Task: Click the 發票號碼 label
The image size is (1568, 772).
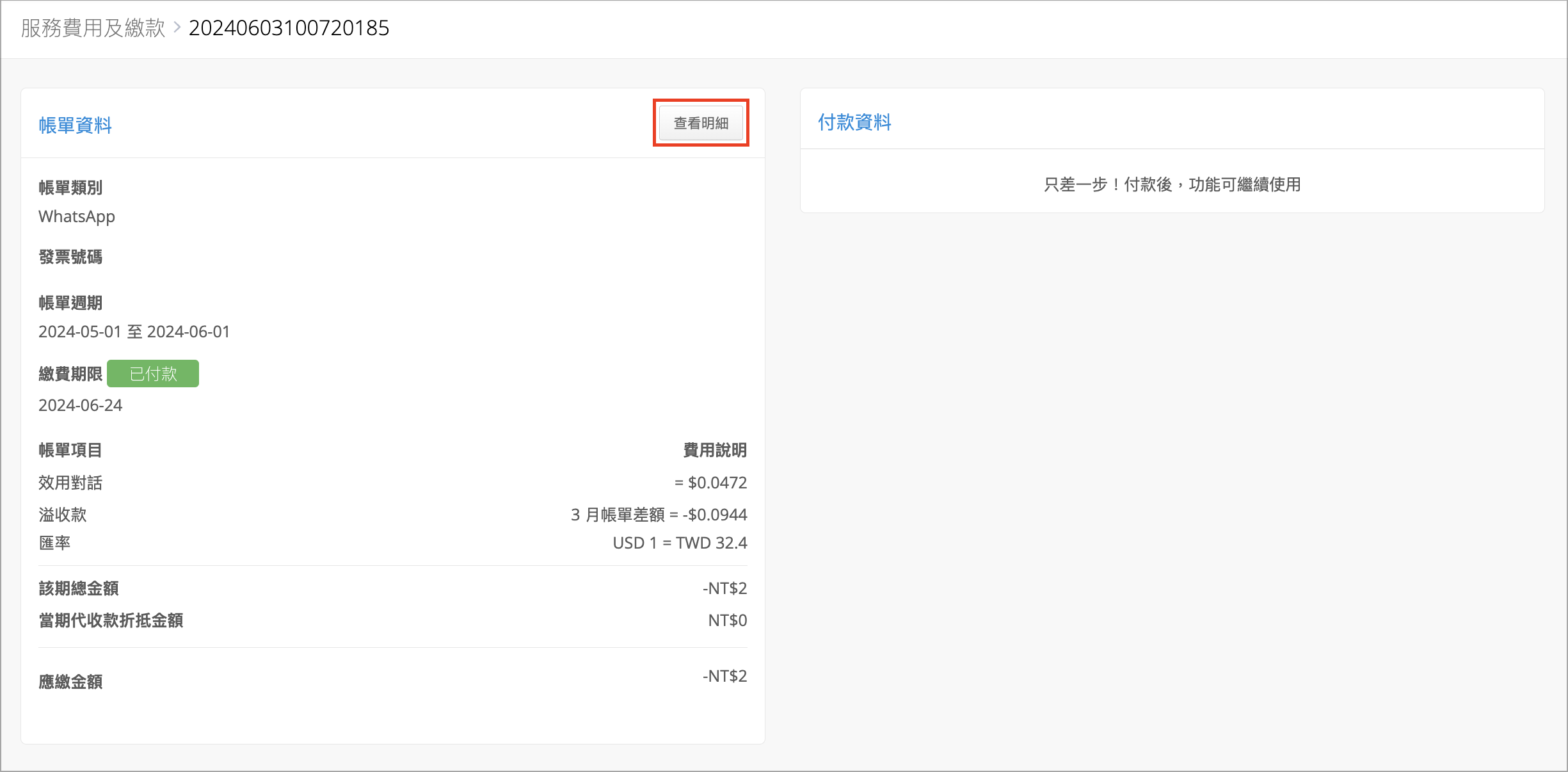Action: (70, 257)
